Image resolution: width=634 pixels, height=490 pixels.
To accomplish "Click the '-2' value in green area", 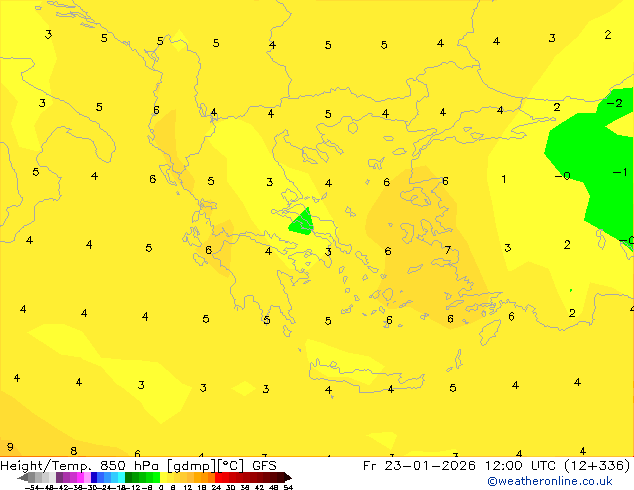I will coord(615,103).
